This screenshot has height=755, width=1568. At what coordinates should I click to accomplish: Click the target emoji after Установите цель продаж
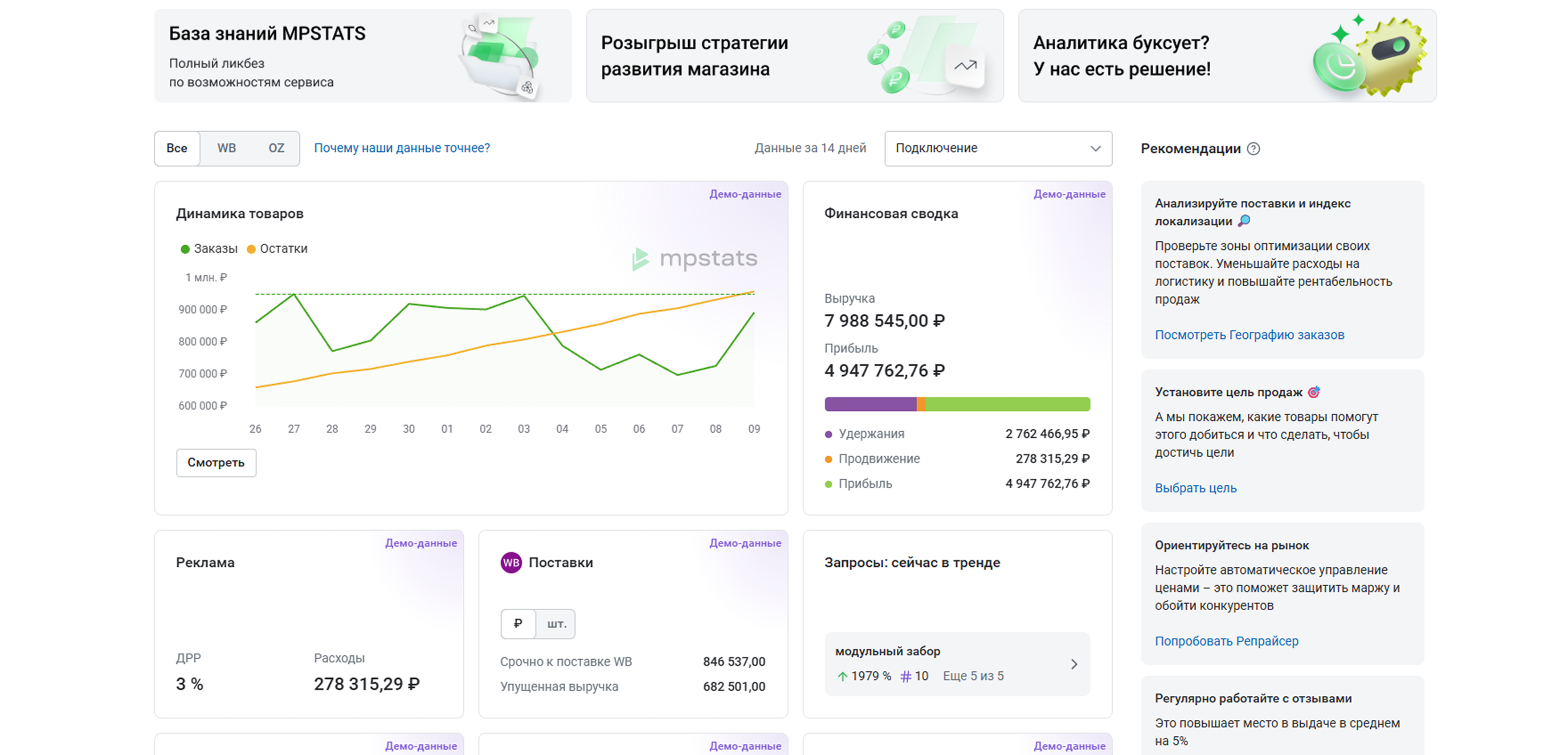pyautogui.click(x=1314, y=392)
